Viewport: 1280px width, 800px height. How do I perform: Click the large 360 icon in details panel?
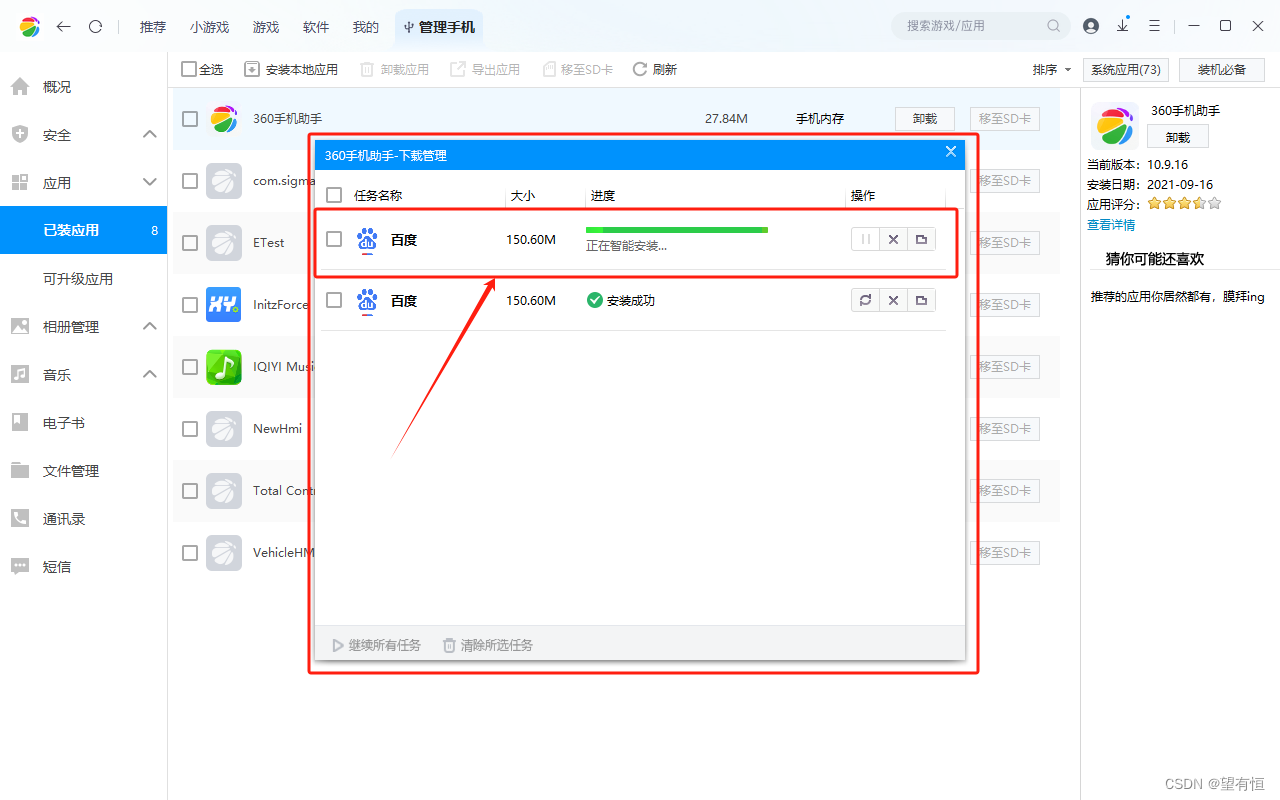click(x=1115, y=126)
